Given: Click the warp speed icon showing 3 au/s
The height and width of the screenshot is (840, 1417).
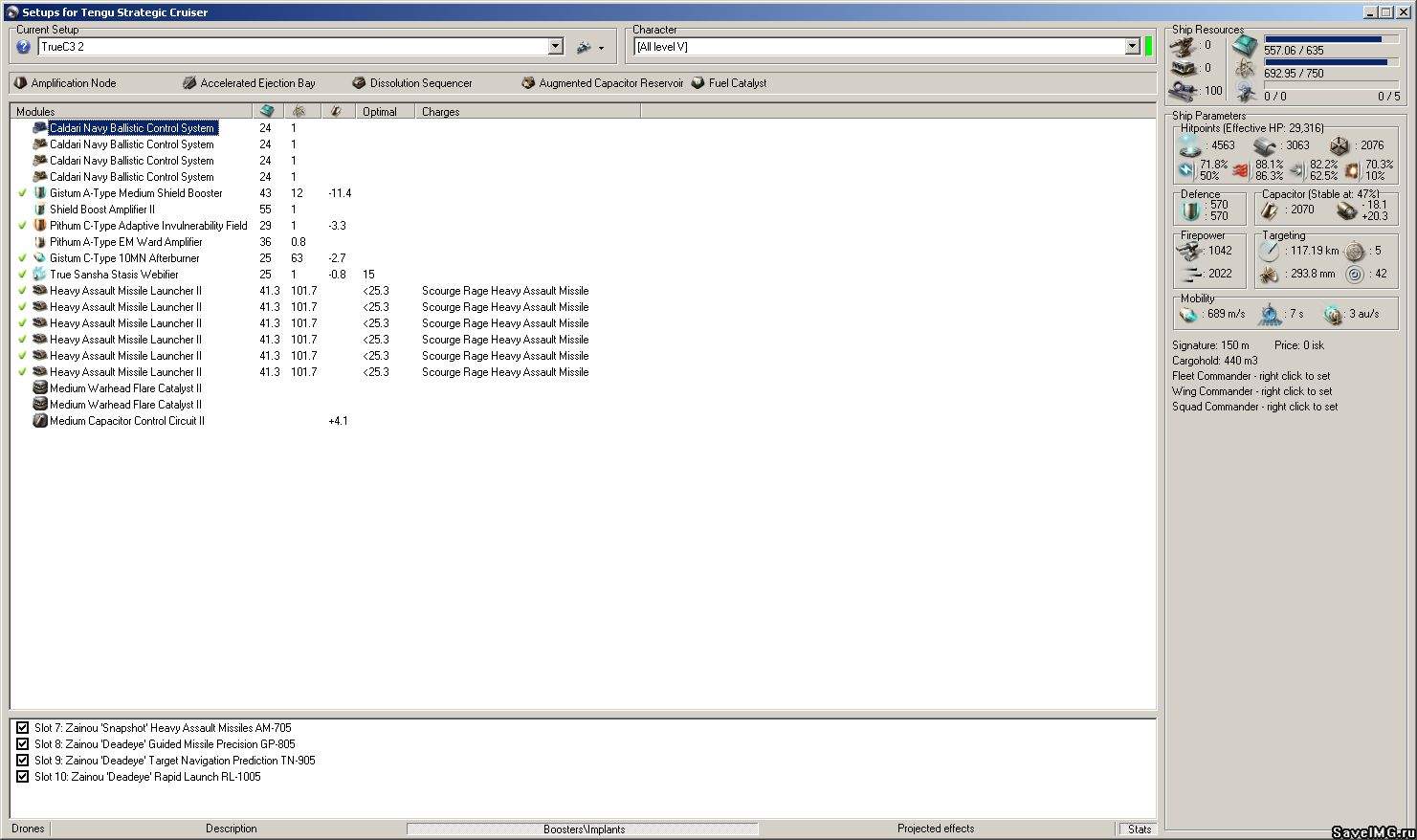Looking at the screenshot, I should [1333, 314].
